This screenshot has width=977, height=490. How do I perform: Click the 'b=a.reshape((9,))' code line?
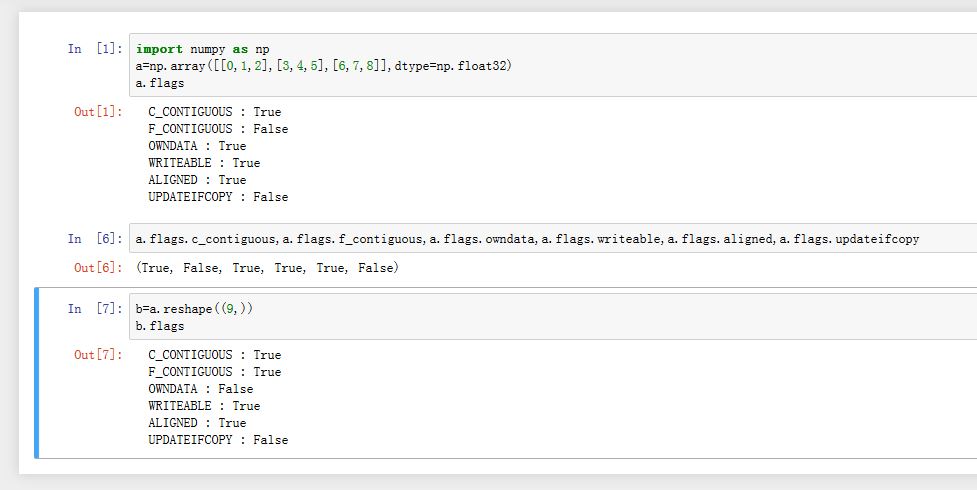[194, 309]
